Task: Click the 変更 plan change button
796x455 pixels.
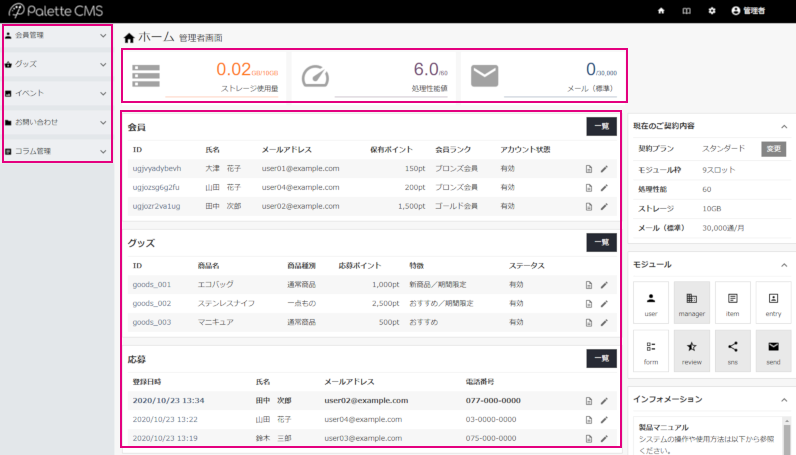Action: click(x=773, y=149)
